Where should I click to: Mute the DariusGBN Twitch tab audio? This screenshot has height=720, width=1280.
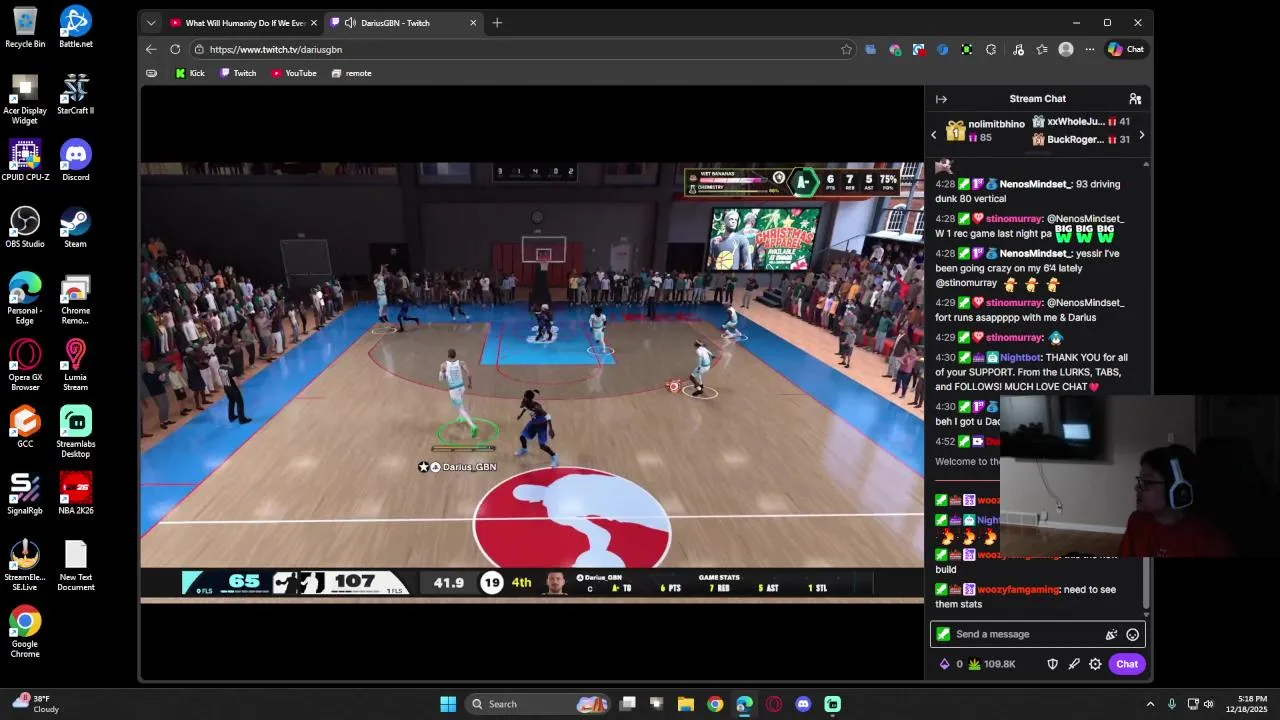coord(350,23)
